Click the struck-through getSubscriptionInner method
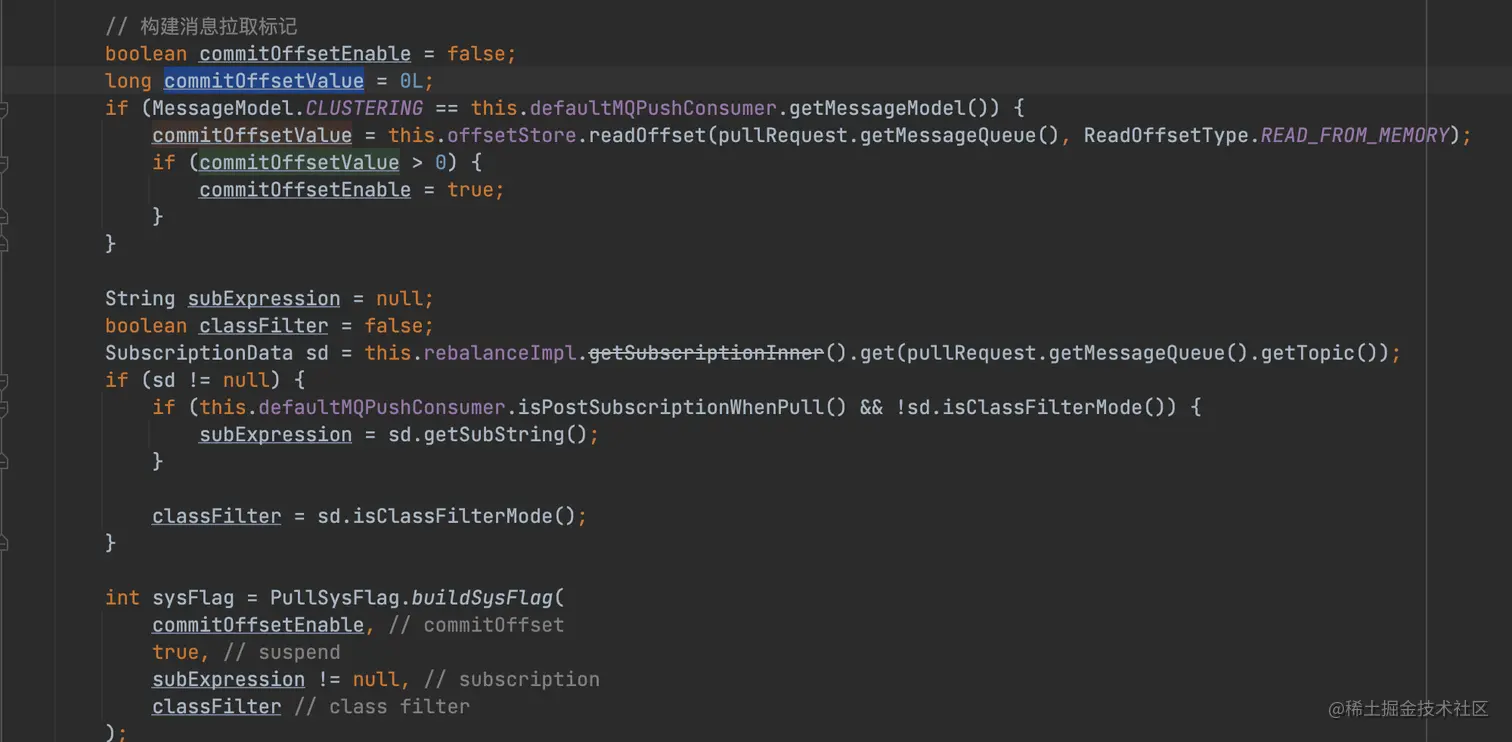This screenshot has width=1512, height=742. pos(706,353)
